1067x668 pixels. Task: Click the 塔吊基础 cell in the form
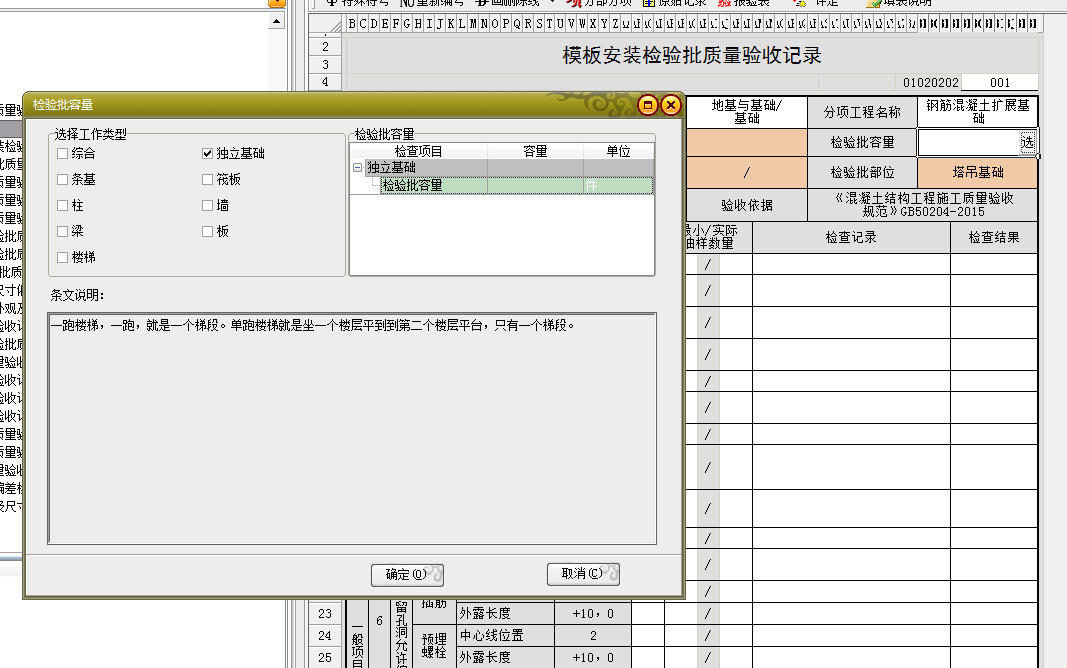pyautogui.click(x=977, y=172)
